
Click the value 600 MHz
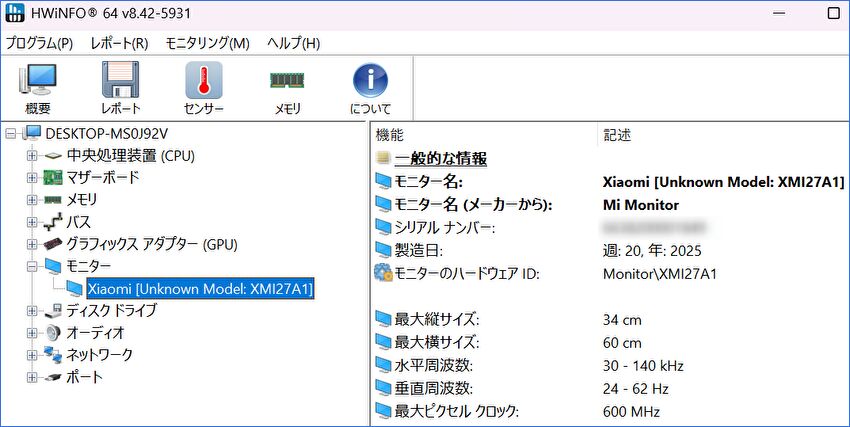click(x=631, y=412)
